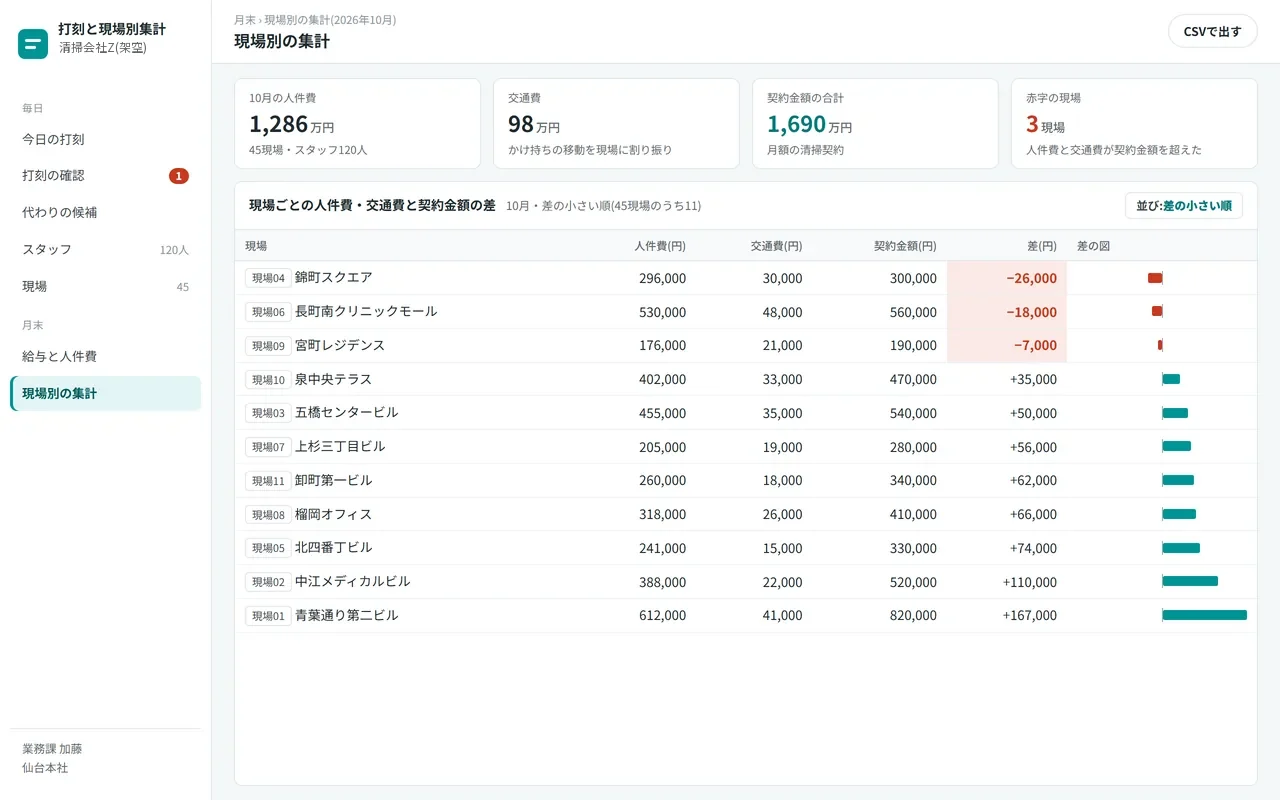The image size is (1280, 800).
Task: Click the 契約金額(円) column header
Action: click(905, 246)
